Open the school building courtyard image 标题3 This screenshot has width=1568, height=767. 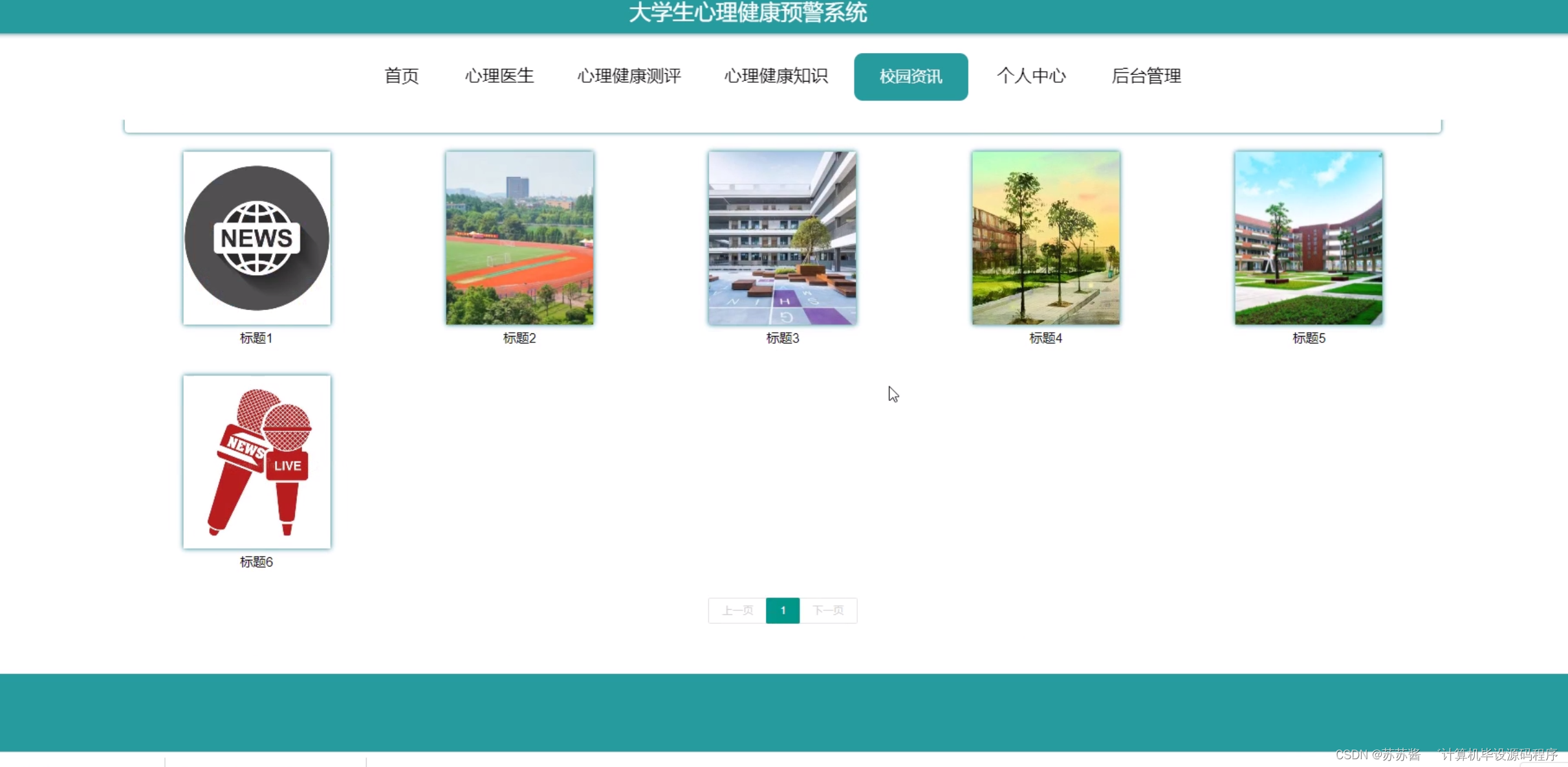tap(782, 238)
